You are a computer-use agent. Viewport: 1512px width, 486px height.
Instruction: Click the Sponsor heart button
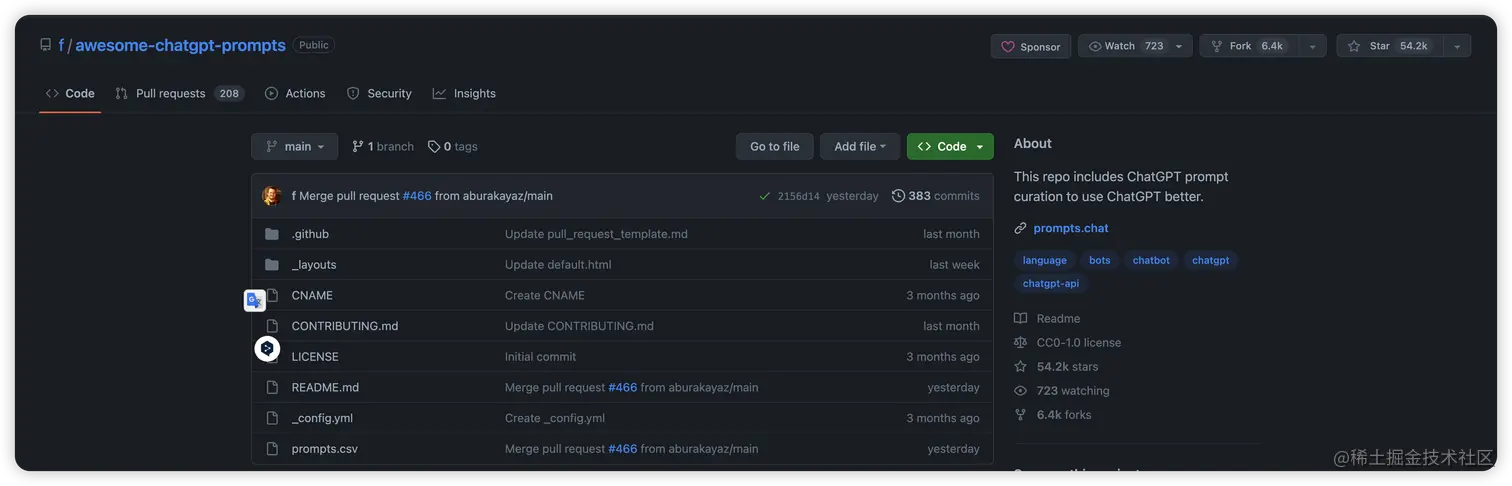pyautogui.click(x=1031, y=46)
